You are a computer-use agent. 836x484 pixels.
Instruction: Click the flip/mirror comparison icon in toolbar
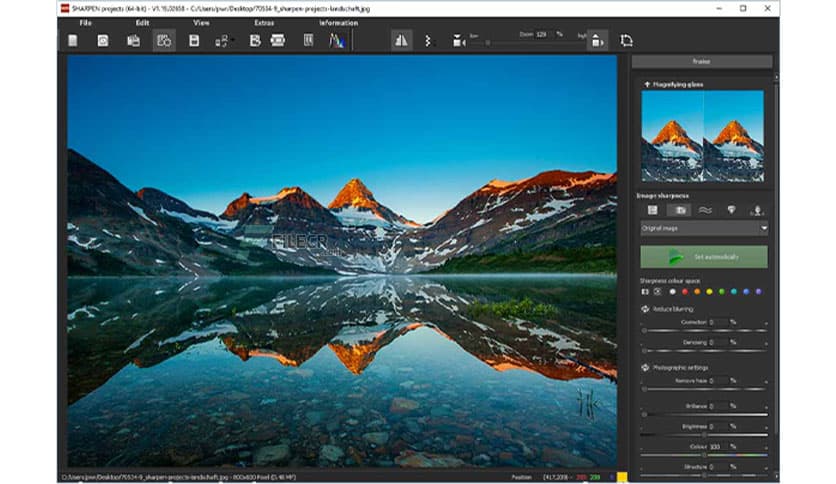coord(401,41)
